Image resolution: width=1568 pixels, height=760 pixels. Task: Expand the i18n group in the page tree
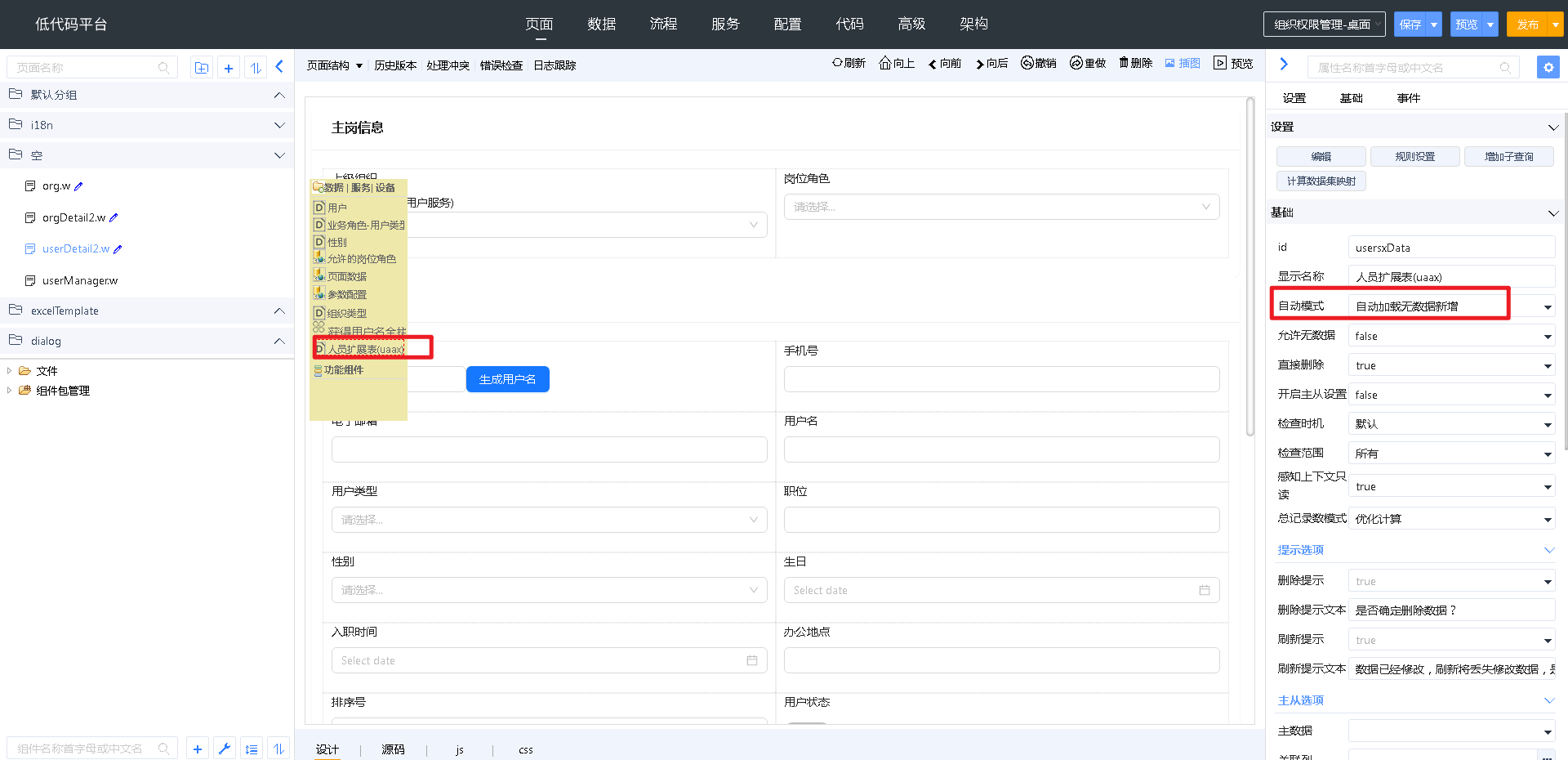(279, 125)
